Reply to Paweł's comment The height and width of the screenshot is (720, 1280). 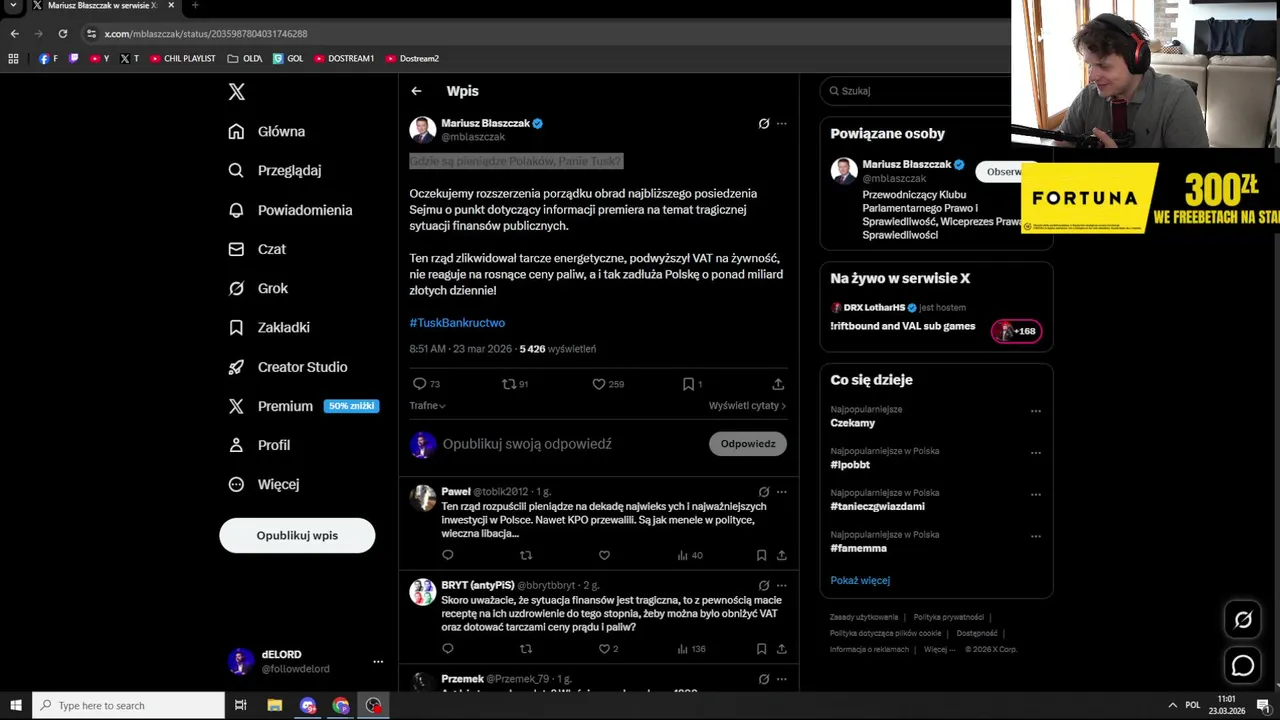pos(448,555)
